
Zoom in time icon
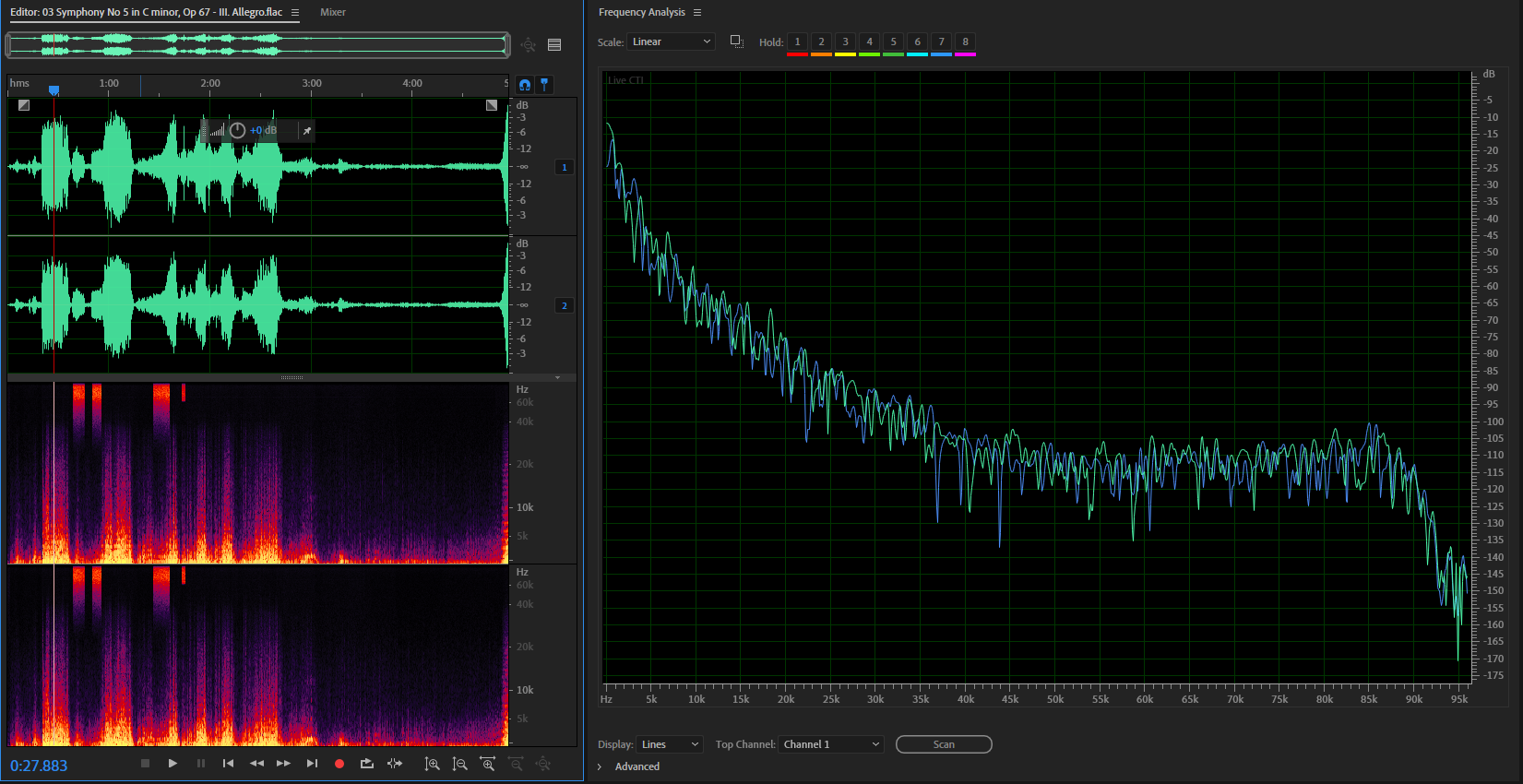(x=488, y=764)
